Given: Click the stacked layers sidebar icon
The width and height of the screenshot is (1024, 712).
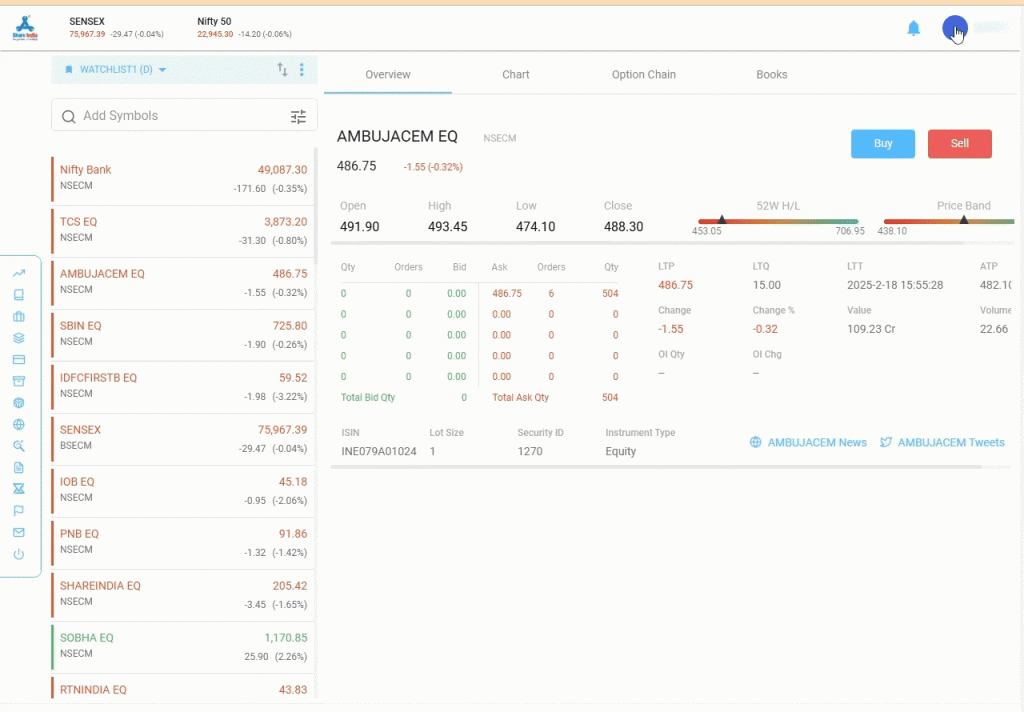Looking at the screenshot, I should [19, 338].
